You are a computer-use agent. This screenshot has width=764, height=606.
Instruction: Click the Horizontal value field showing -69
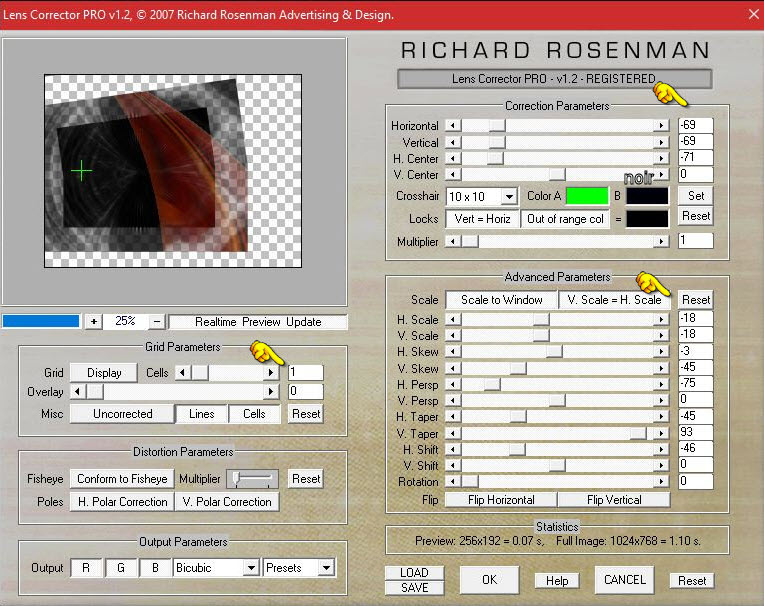[x=695, y=125]
